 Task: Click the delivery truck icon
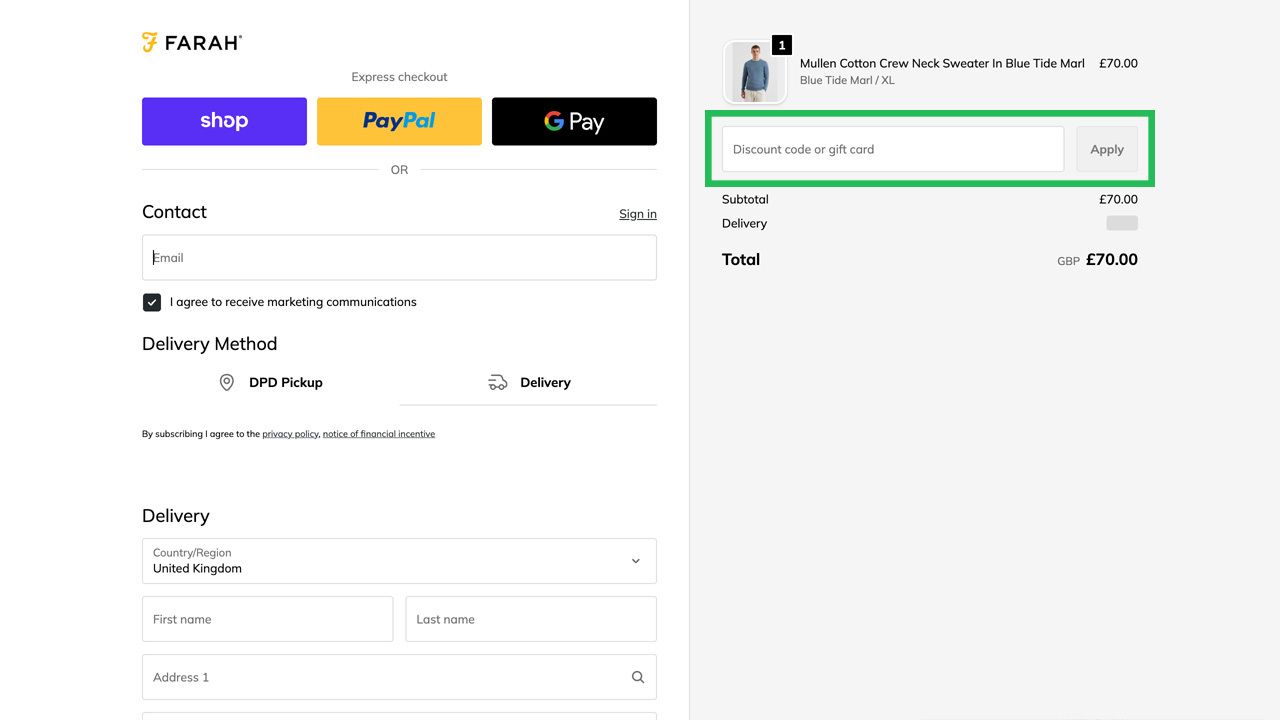coord(497,382)
